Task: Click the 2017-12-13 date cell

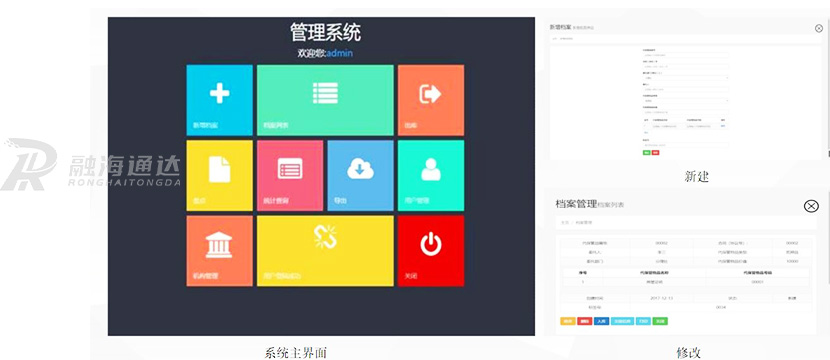Action: tap(662, 298)
